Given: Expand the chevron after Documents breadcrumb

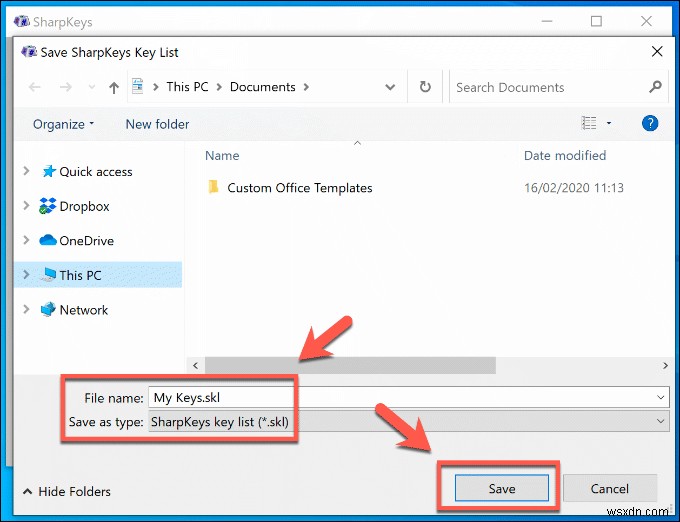Looking at the screenshot, I should [x=306, y=87].
